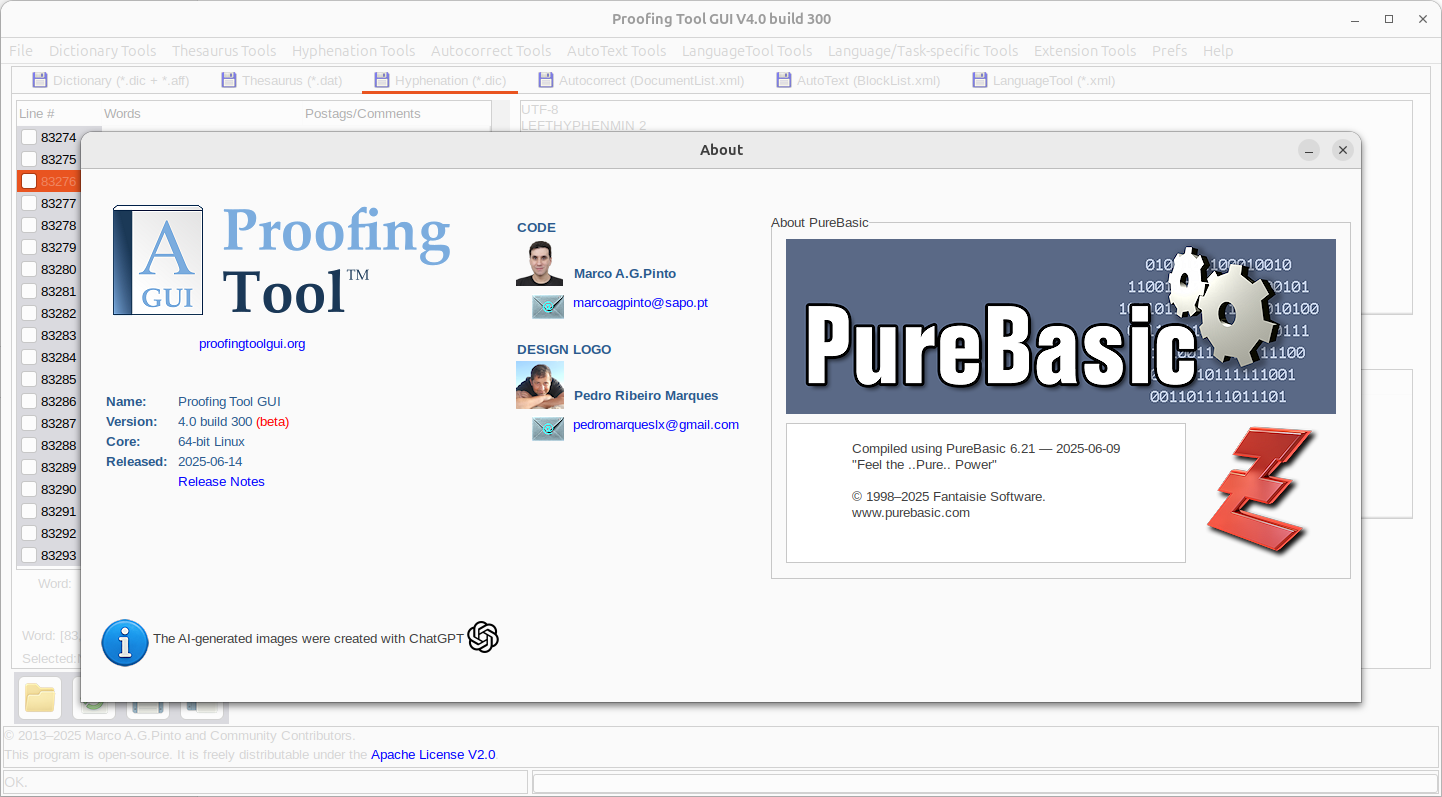
Task: Tick the checkbox for line 83280
Action: [x=29, y=269]
